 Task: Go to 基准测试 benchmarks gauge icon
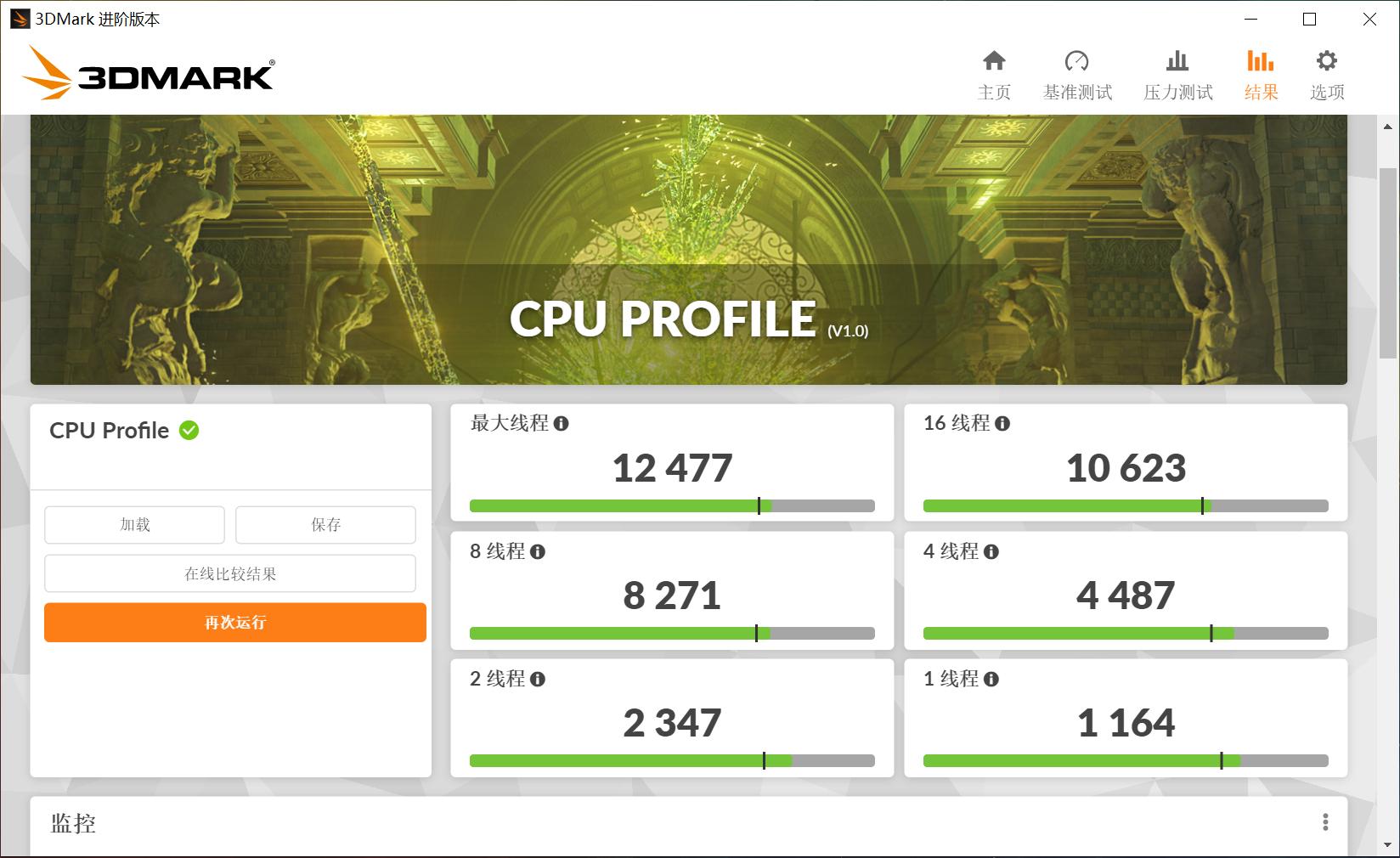click(1076, 61)
